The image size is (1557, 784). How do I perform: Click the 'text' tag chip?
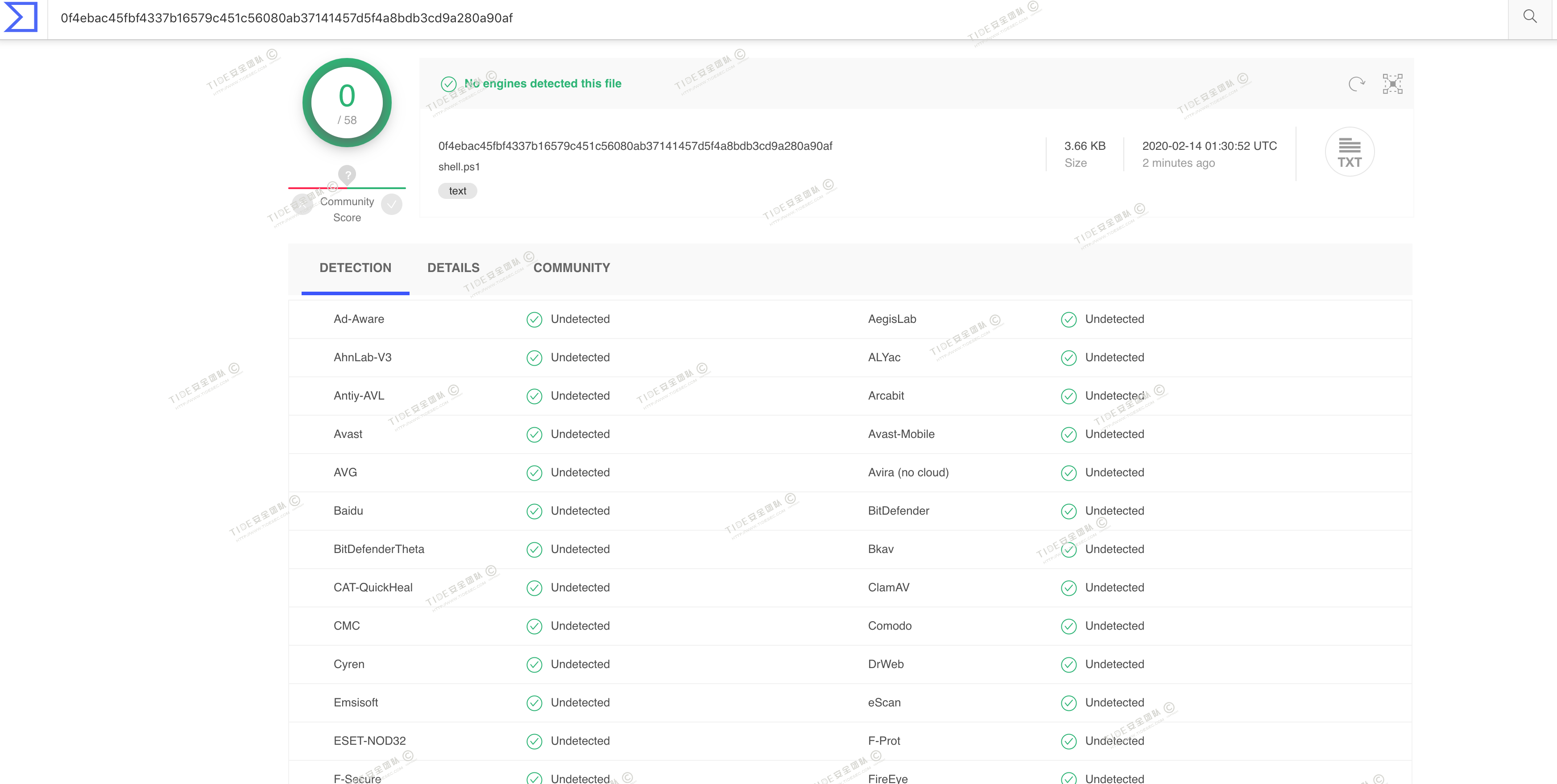click(458, 191)
